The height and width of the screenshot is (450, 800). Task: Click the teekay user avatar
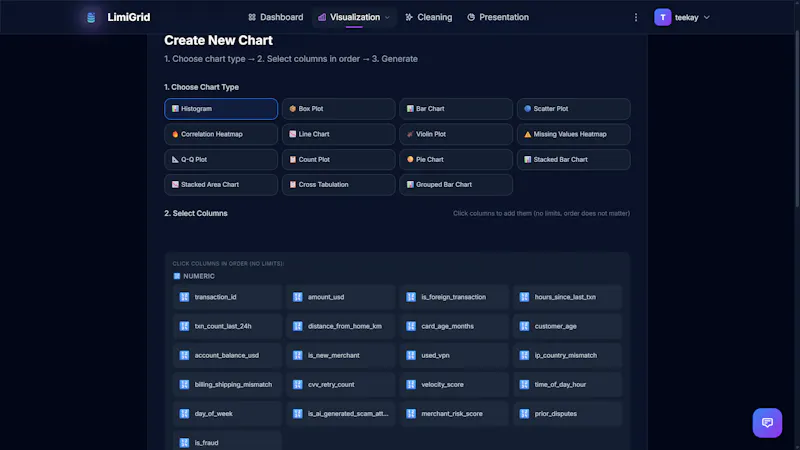(662, 17)
